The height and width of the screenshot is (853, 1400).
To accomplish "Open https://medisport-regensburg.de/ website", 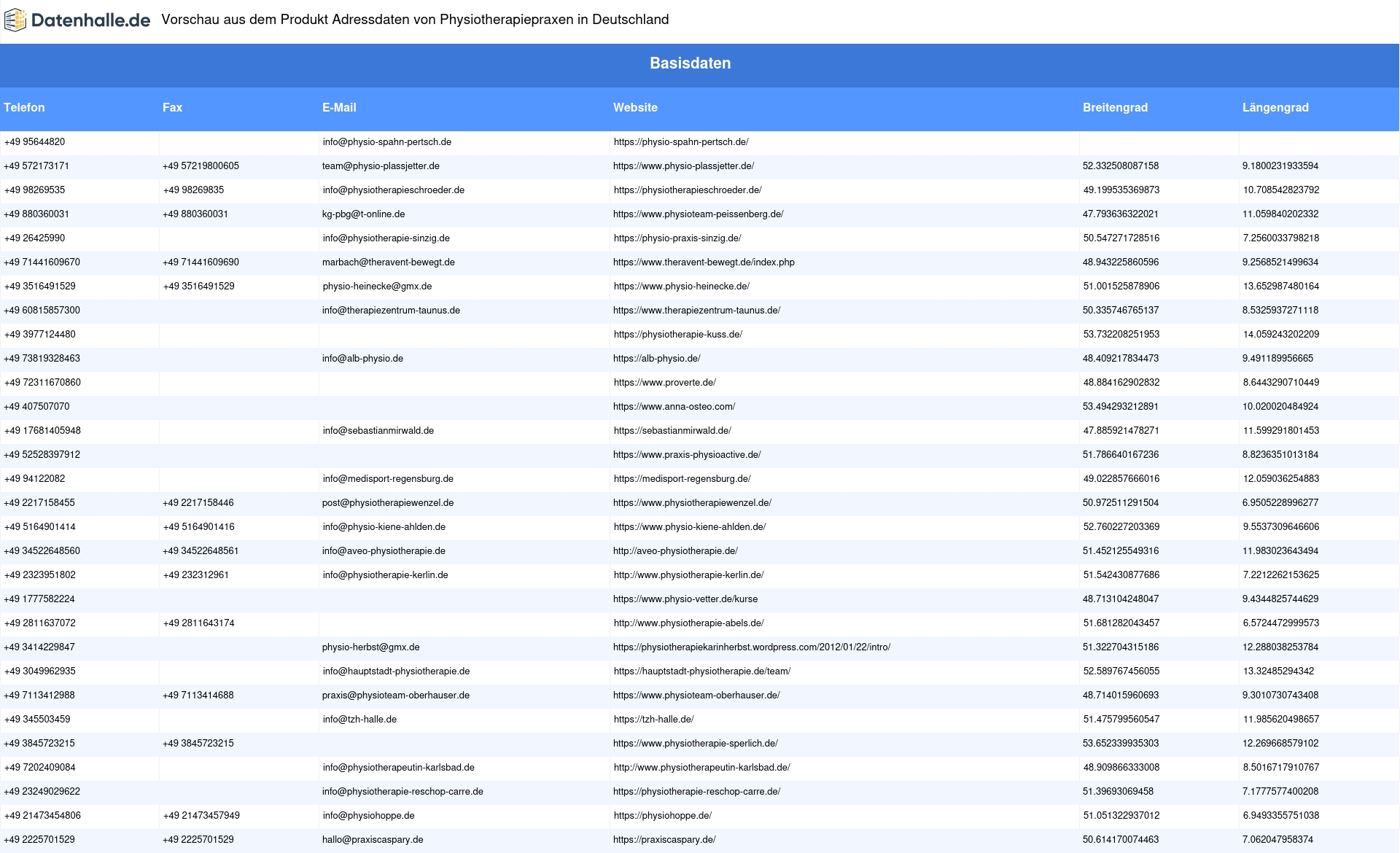I will click(x=682, y=479).
